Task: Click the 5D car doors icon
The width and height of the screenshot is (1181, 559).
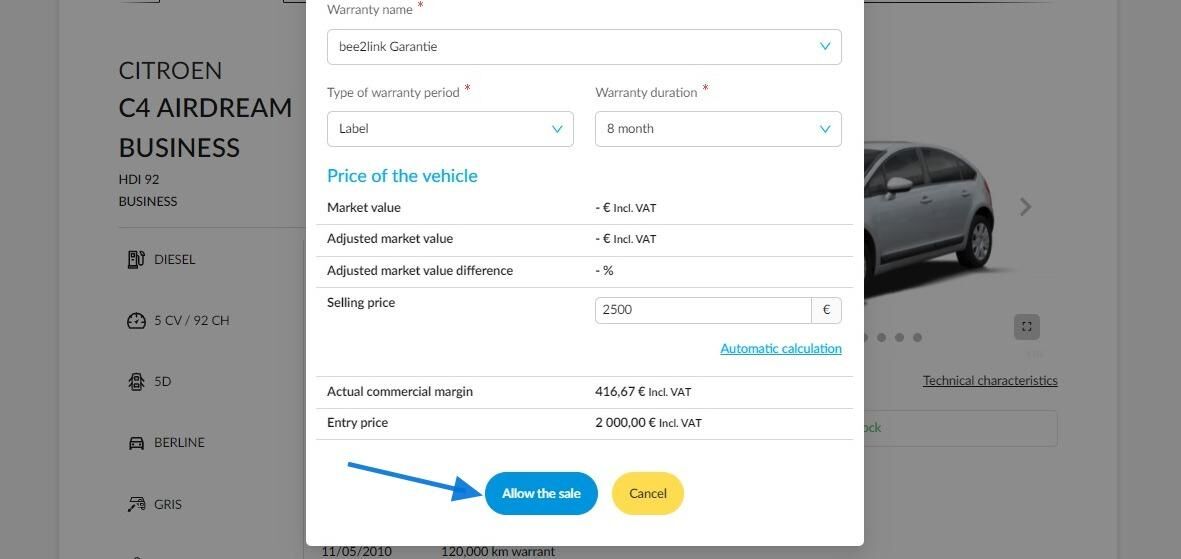Action: coord(136,382)
